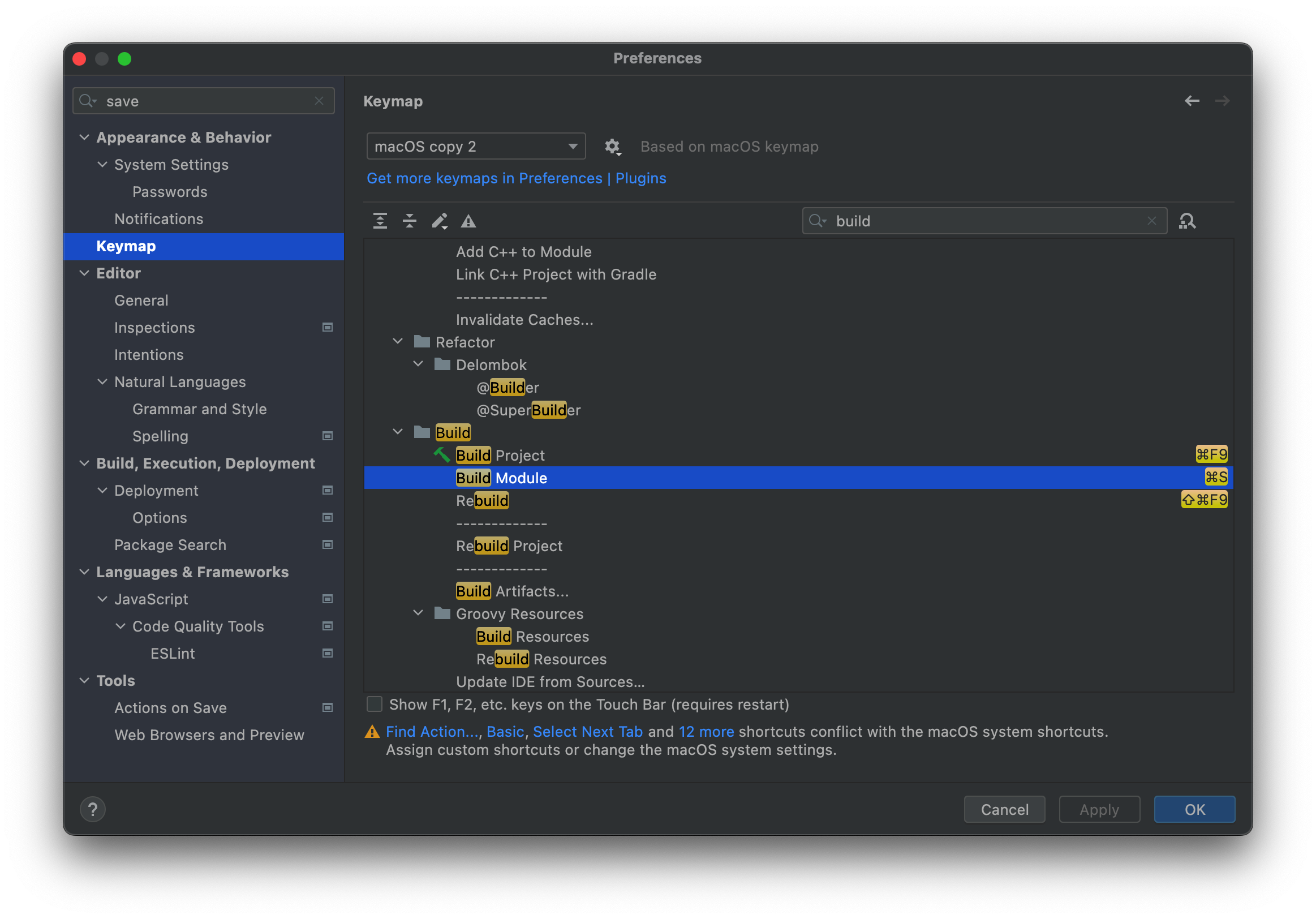
Task: Click the Find Actions by Shortcut icon
Action: (1187, 221)
